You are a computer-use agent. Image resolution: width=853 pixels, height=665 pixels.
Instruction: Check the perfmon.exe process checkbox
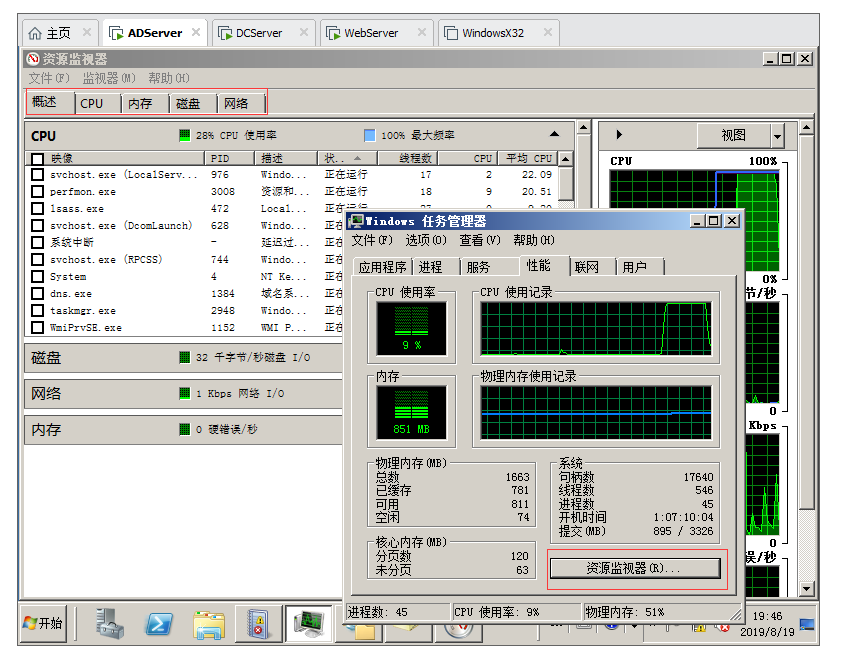pos(37,192)
